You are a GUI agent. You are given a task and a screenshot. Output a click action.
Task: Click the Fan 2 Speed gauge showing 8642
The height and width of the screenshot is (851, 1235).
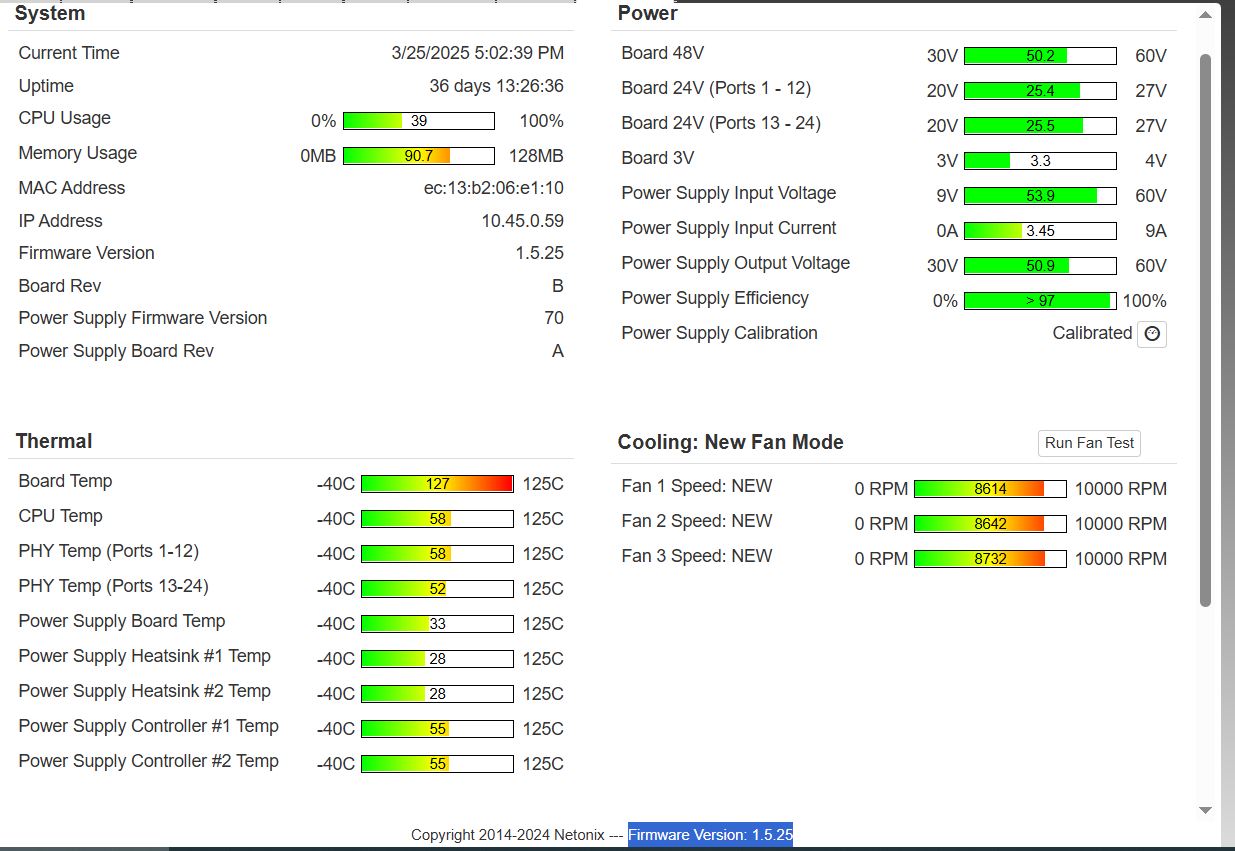(990, 524)
